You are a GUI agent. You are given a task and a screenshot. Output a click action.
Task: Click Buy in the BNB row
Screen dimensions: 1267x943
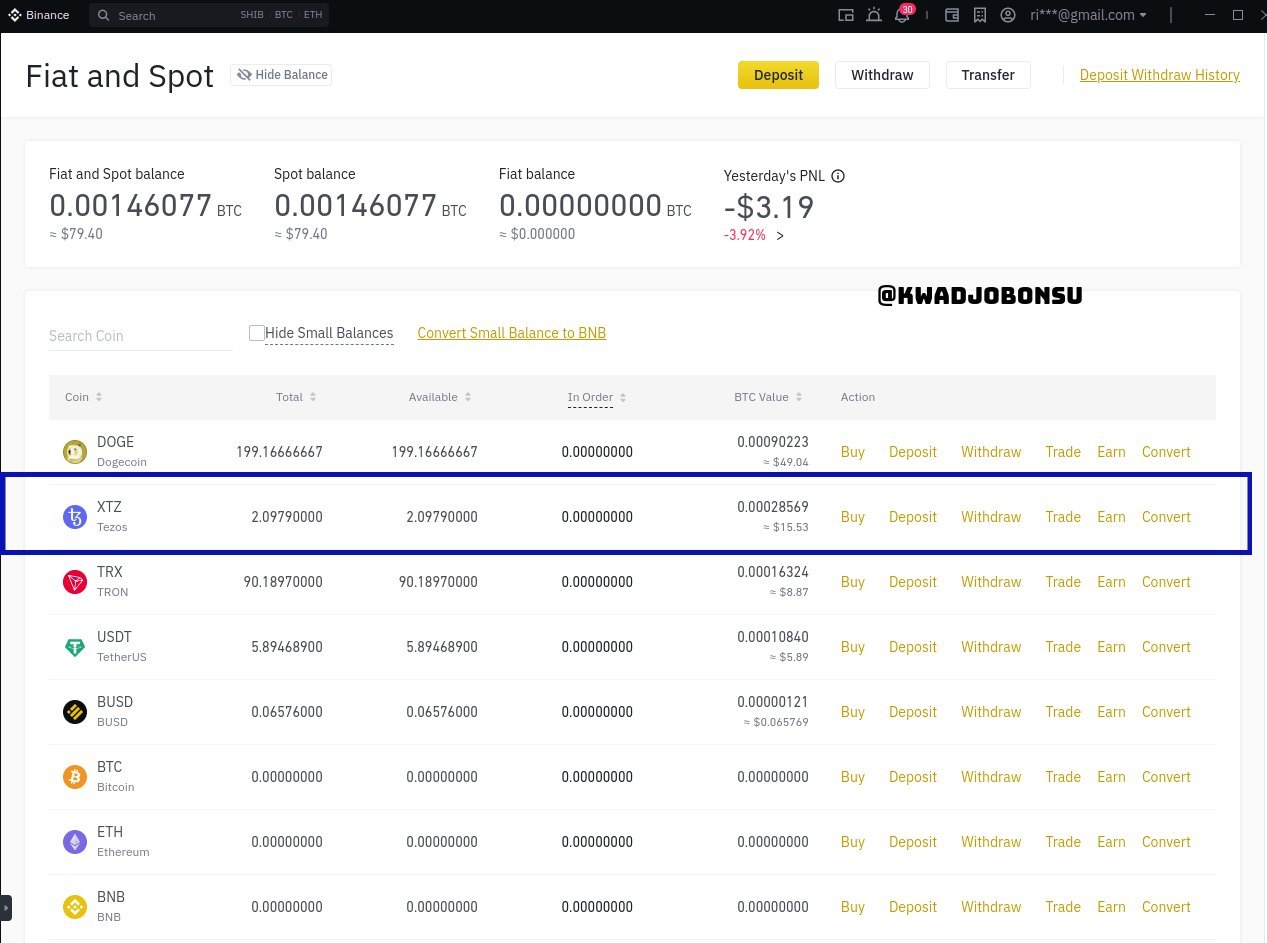[x=853, y=907]
